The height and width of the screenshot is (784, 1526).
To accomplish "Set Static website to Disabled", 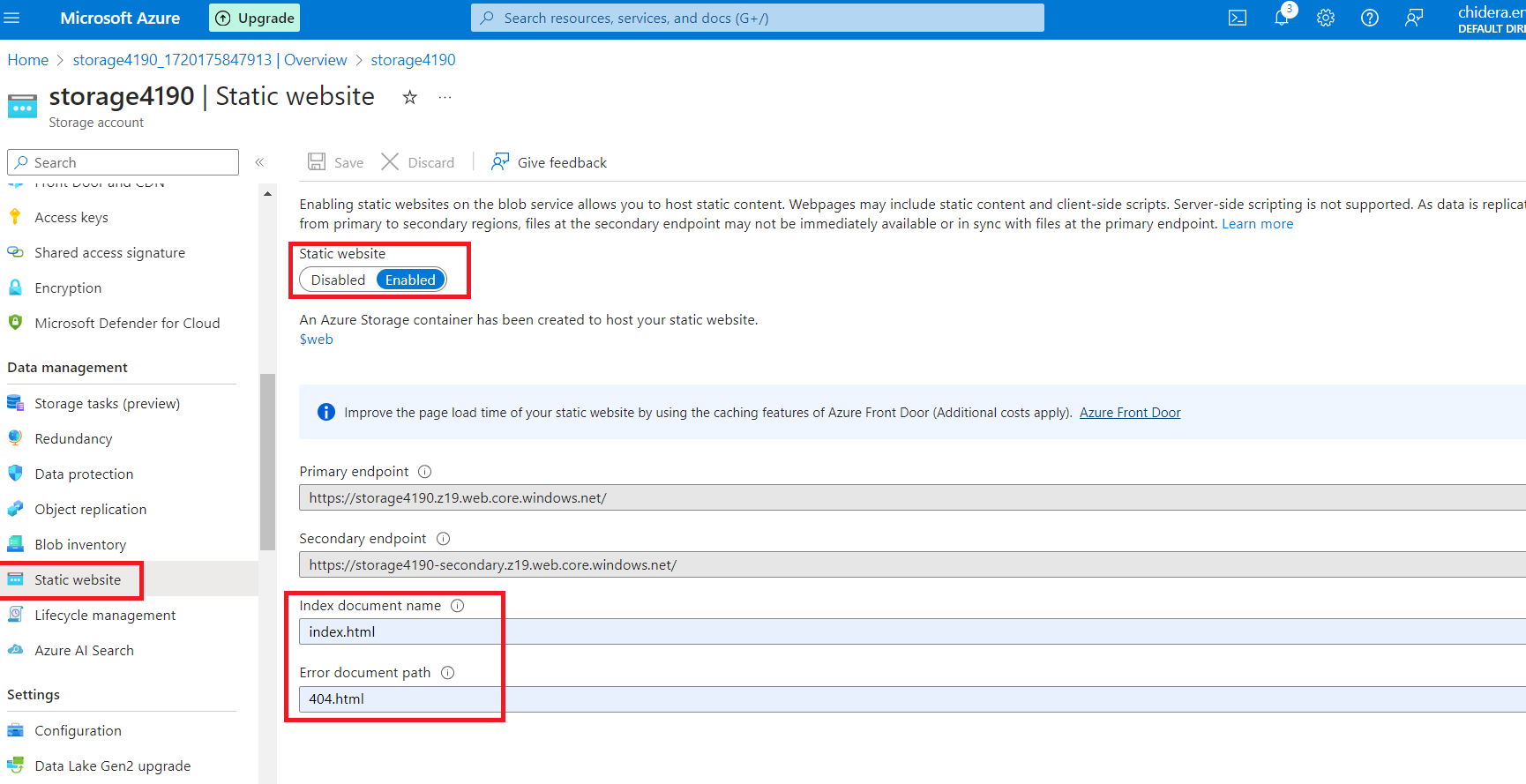I will 338,280.
